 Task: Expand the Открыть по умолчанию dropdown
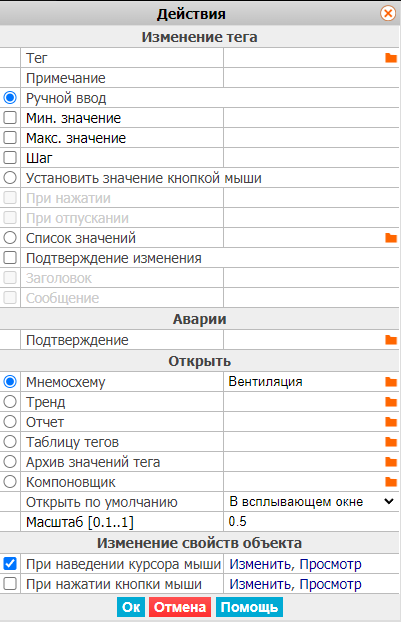click(x=311, y=502)
